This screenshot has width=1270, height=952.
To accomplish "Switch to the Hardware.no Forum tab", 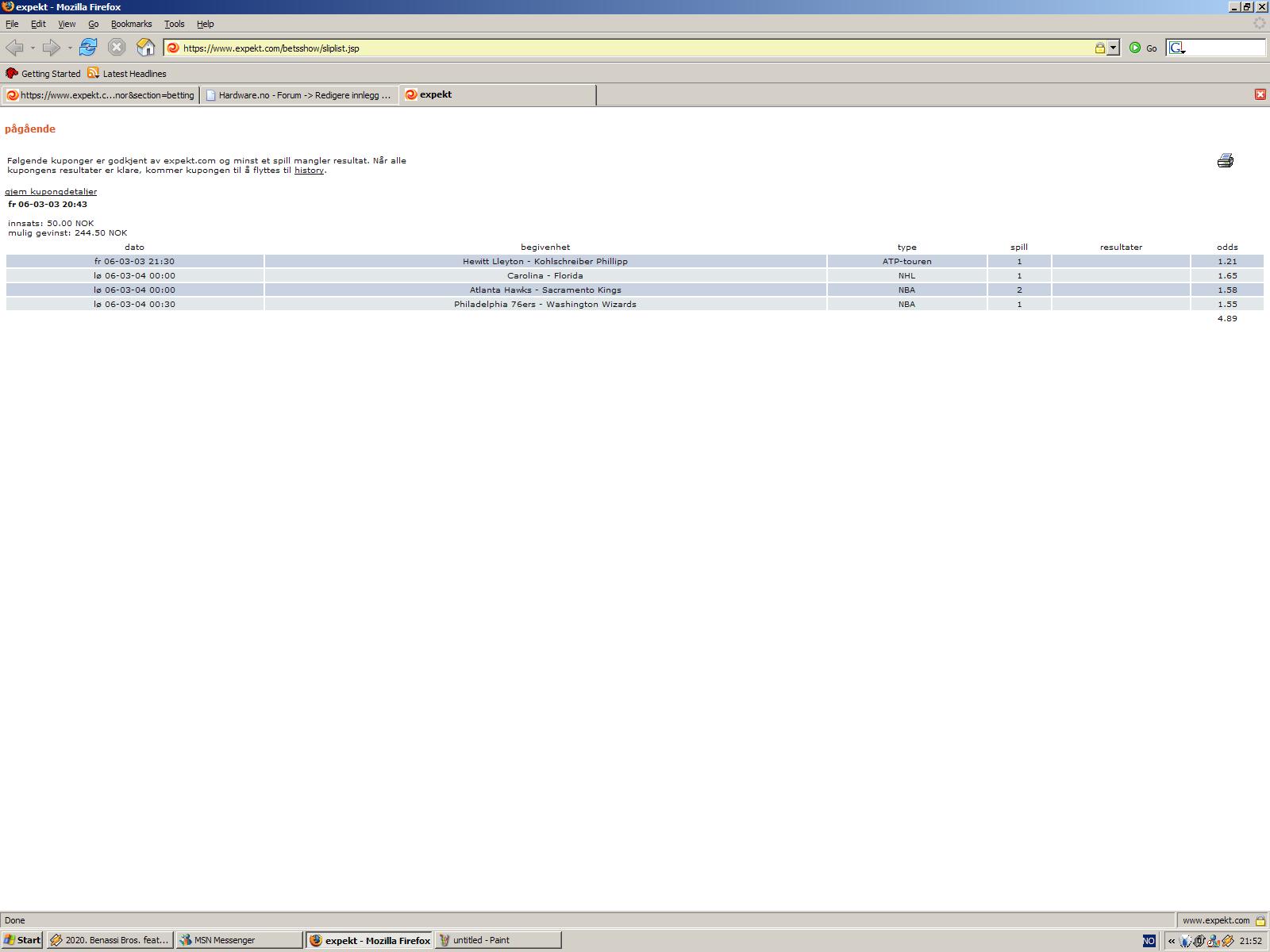I will click(x=299, y=95).
